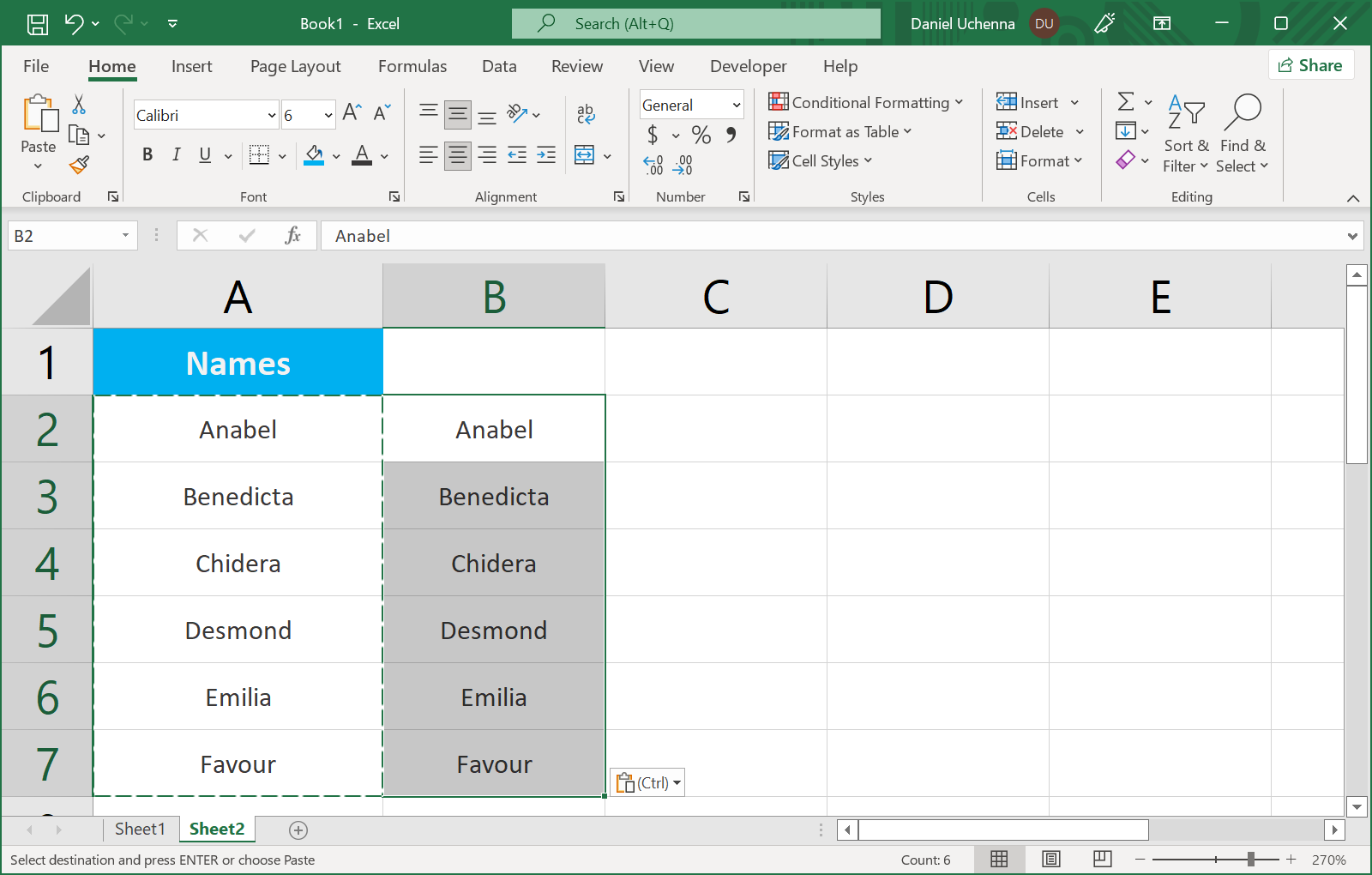Switch to Page Break Preview view

[1103, 859]
